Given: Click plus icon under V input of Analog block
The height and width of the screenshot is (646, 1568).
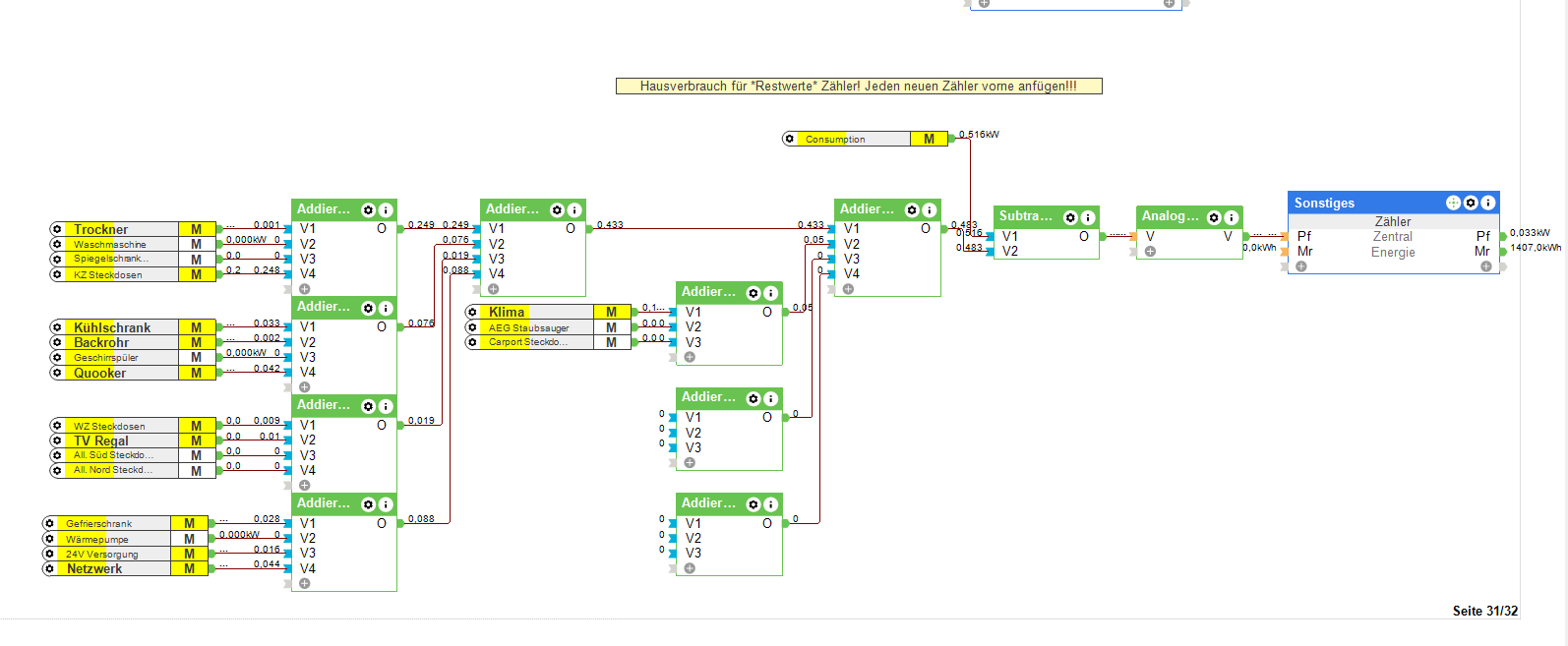Looking at the screenshot, I should tap(1150, 252).
